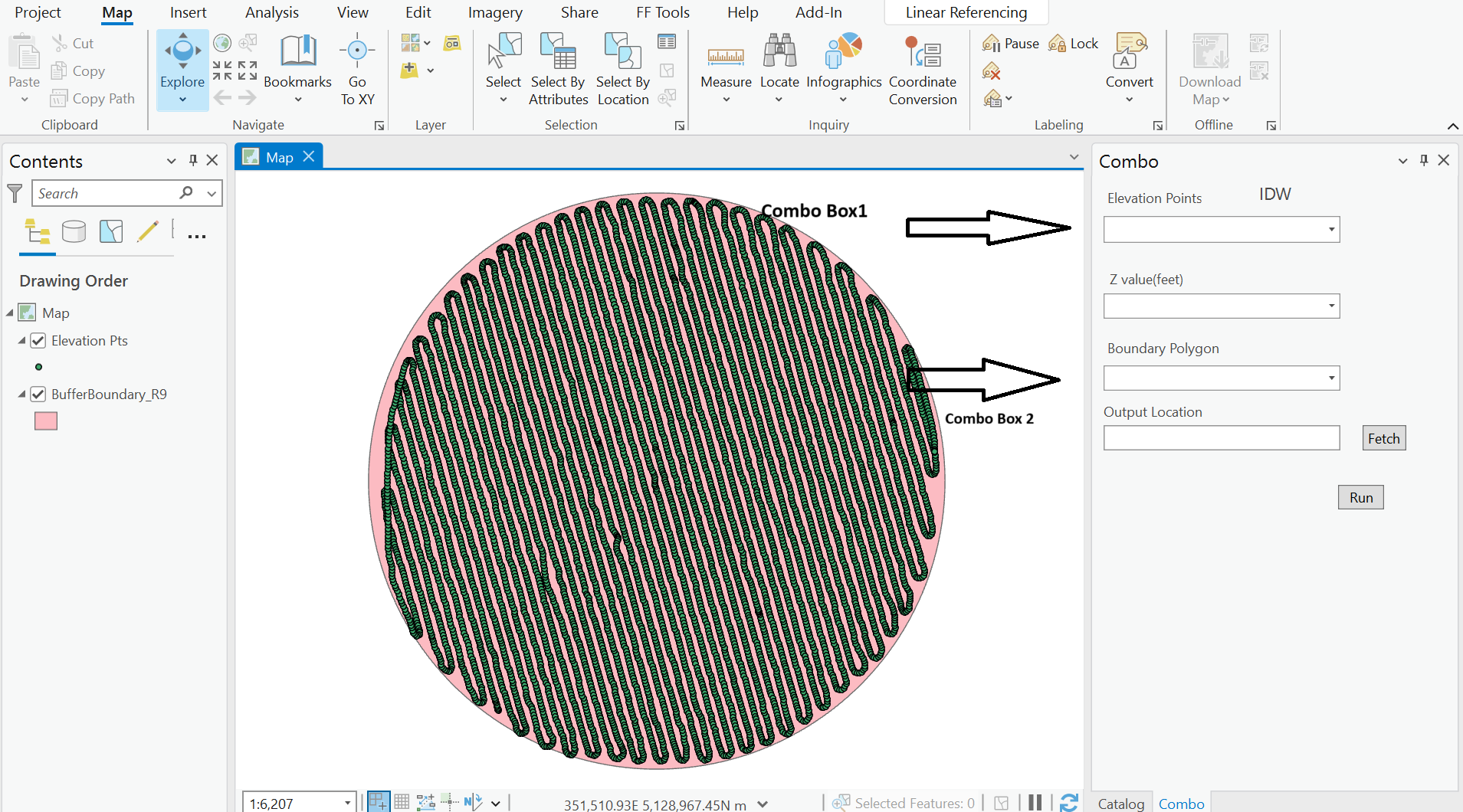Open the Linear Referencing tab
This screenshot has height=812, width=1463.
pyautogui.click(x=966, y=12)
